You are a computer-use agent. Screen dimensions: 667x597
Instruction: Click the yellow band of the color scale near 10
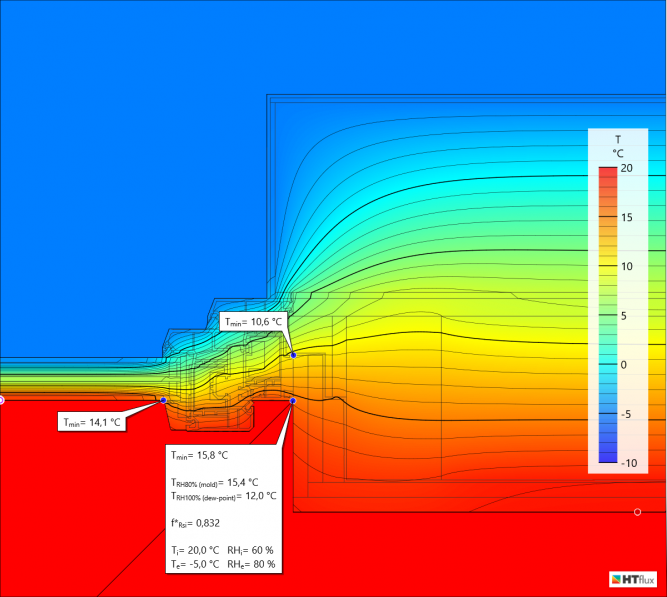click(606, 267)
